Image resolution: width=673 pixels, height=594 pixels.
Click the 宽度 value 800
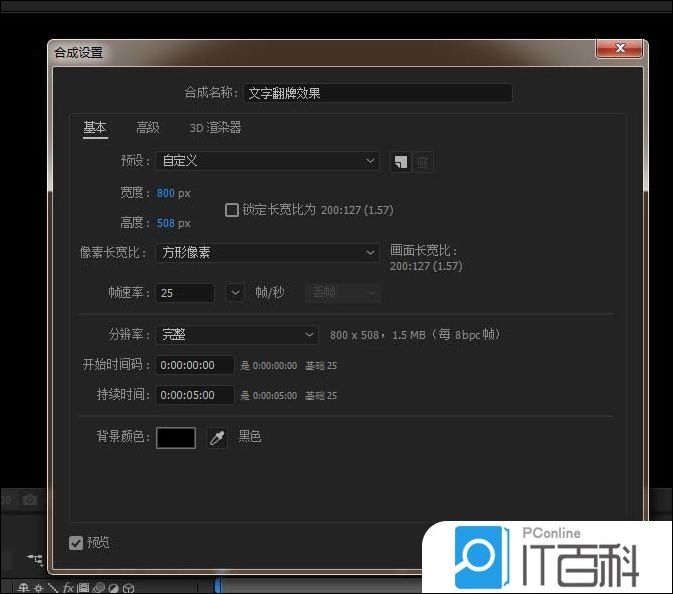click(x=166, y=193)
